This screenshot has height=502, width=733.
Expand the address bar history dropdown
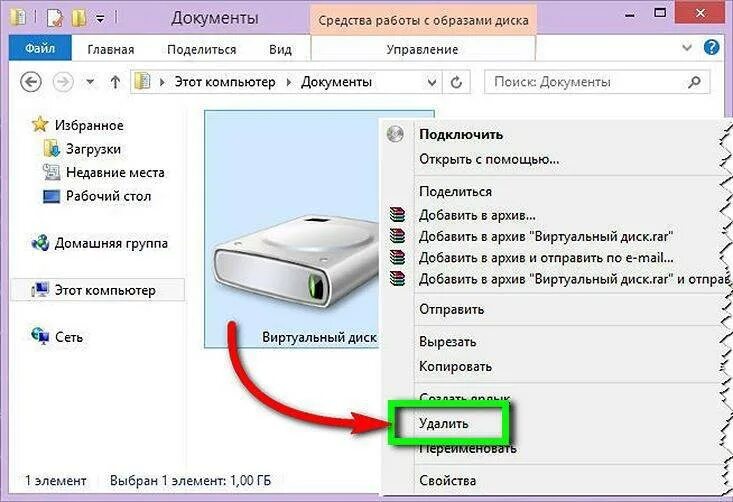tap(432, 83)
